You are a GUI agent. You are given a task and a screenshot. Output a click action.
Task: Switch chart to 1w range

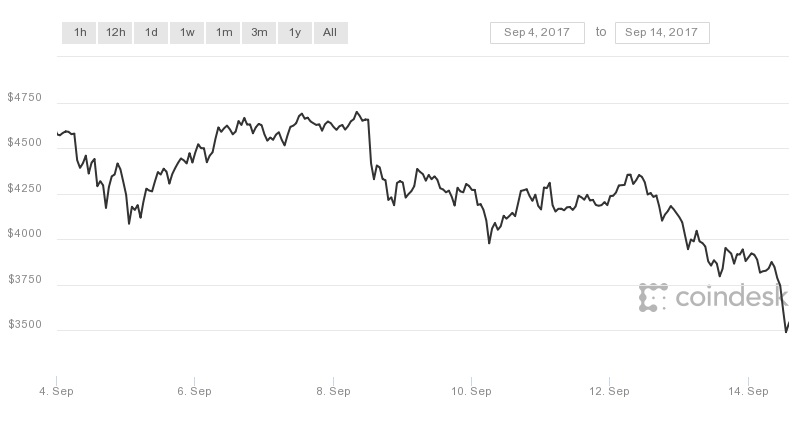point(187,33)
